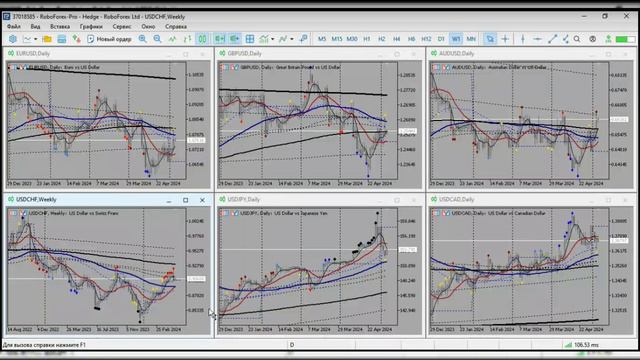Switch to M30 timeframe

[352, 39]
